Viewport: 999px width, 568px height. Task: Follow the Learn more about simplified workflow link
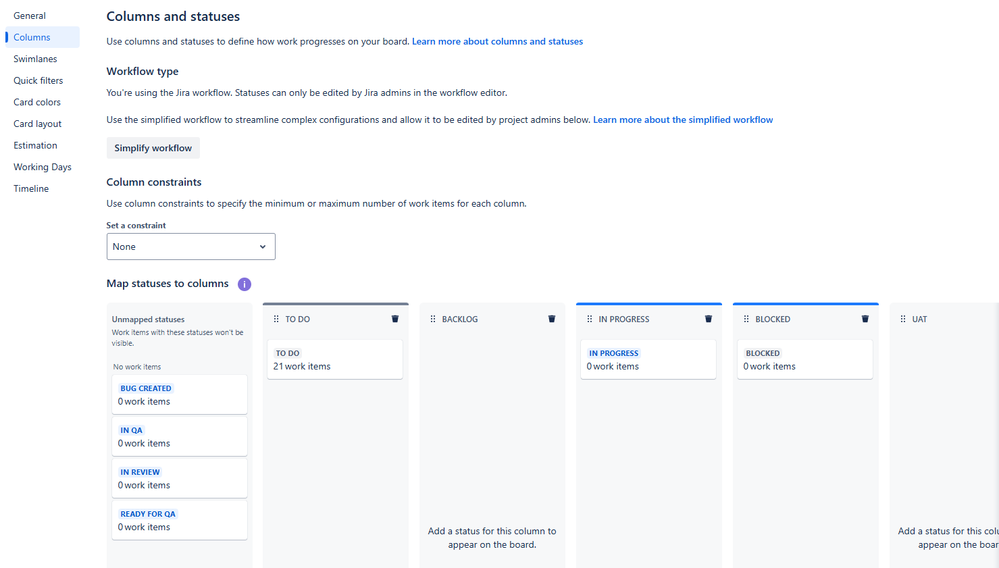[682, 120]
